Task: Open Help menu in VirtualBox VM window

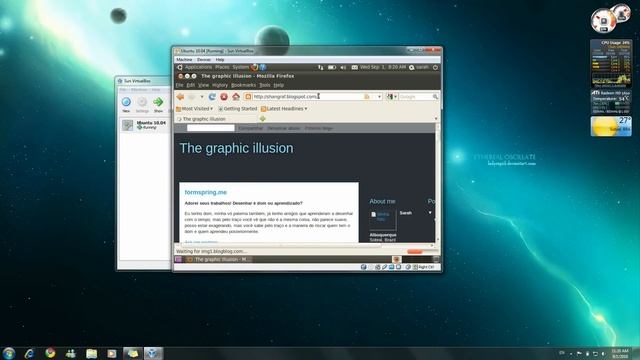Action: [220, 60]
